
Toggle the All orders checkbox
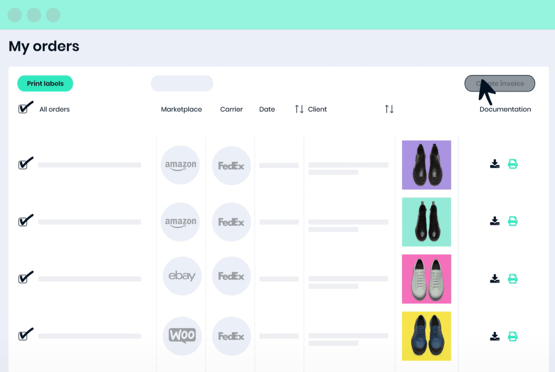click(25, 108)
